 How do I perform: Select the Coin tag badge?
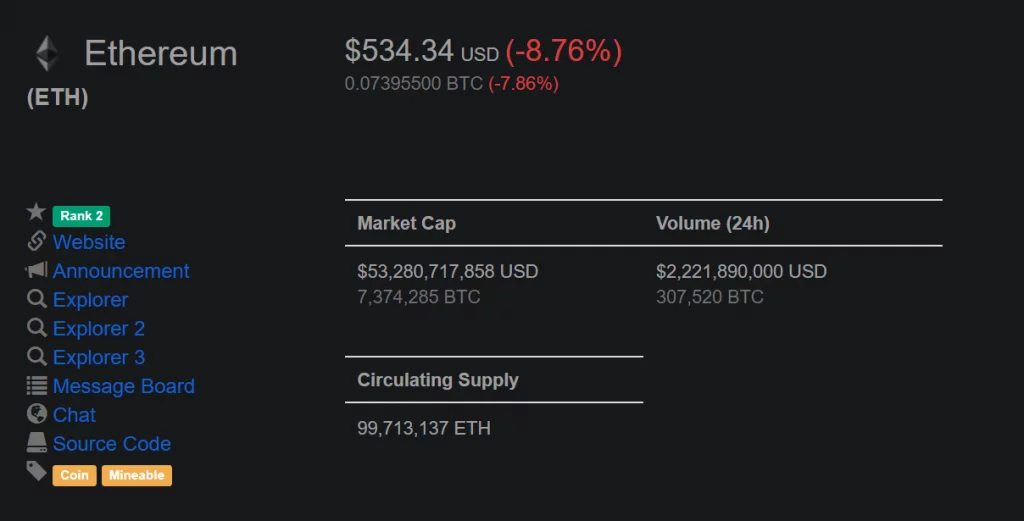pyautogui.click(x=74, y=475)
